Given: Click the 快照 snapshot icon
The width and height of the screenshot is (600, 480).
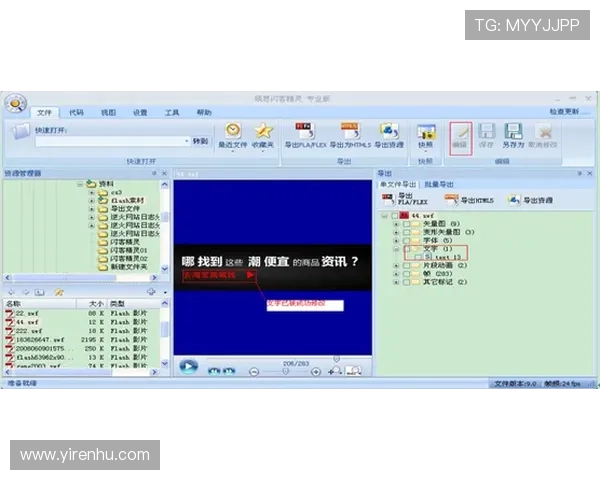Looking at the screenshot, I should click(x=426, y=132).
